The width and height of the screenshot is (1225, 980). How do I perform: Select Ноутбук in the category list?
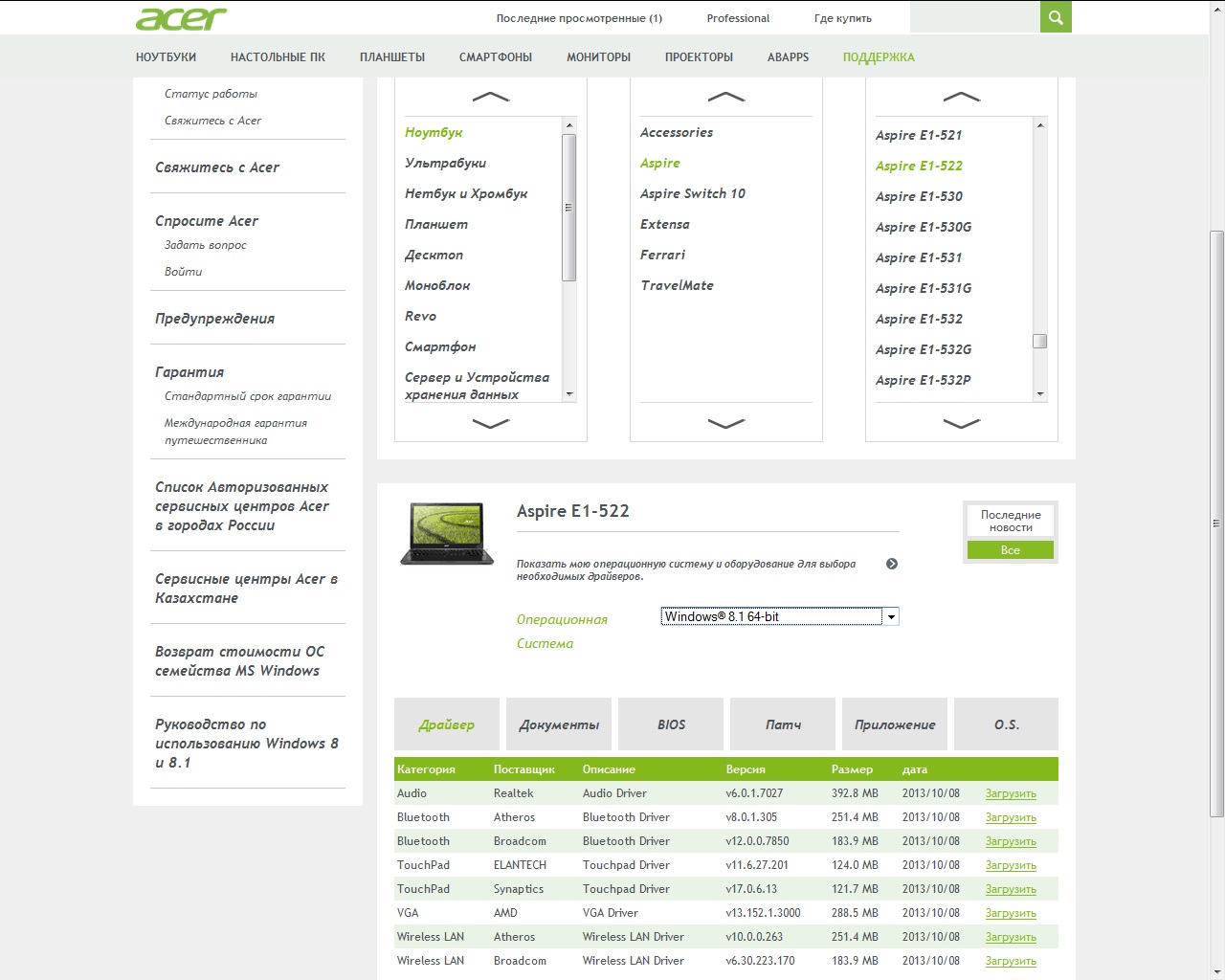pos(434,132)
